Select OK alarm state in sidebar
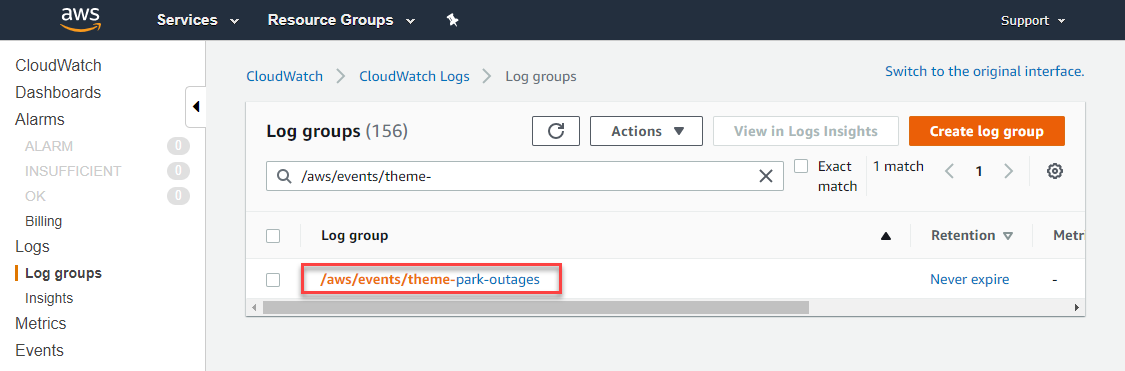Viewport: 1125px width, 371px height. 35,196
